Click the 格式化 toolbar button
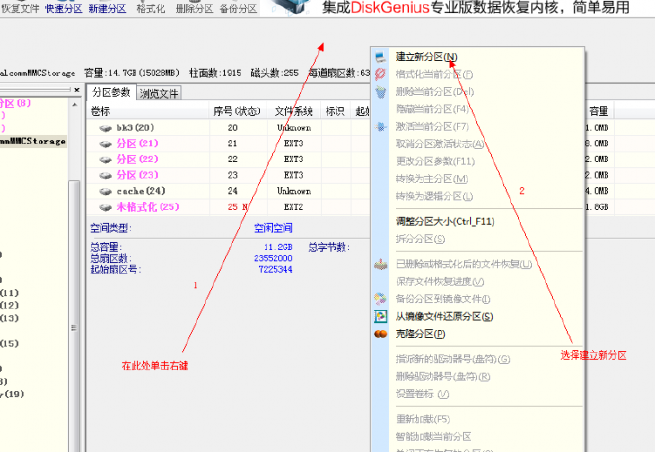The width and height of the screenshot is (655, 452). (x=151, y=8)
